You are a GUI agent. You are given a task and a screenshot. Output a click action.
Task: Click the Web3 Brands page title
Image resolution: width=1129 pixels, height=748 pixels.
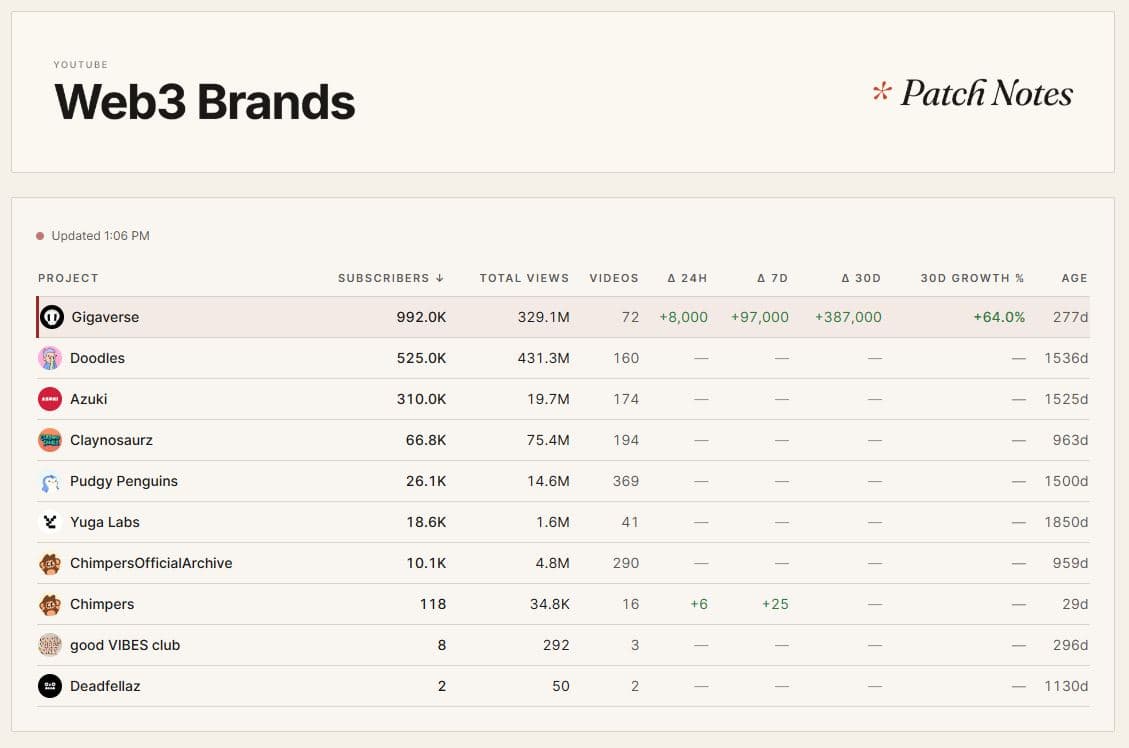pos(205,102)
